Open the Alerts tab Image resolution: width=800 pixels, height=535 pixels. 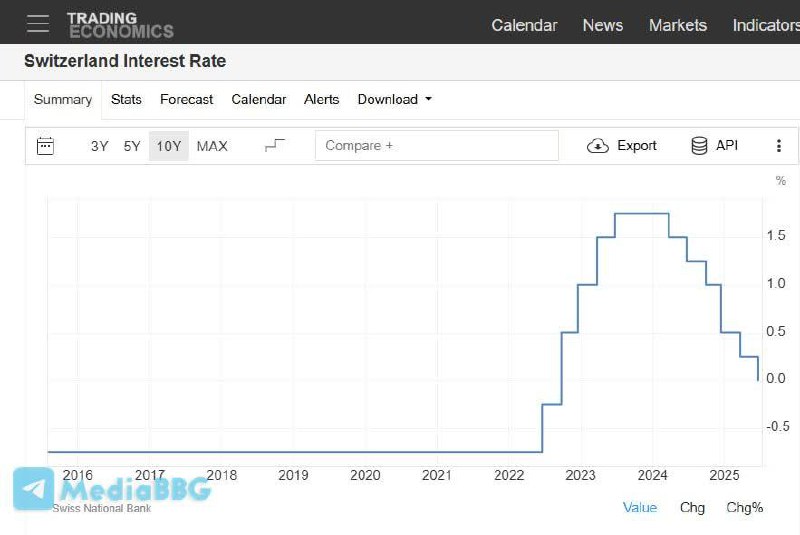click(321, 99)
